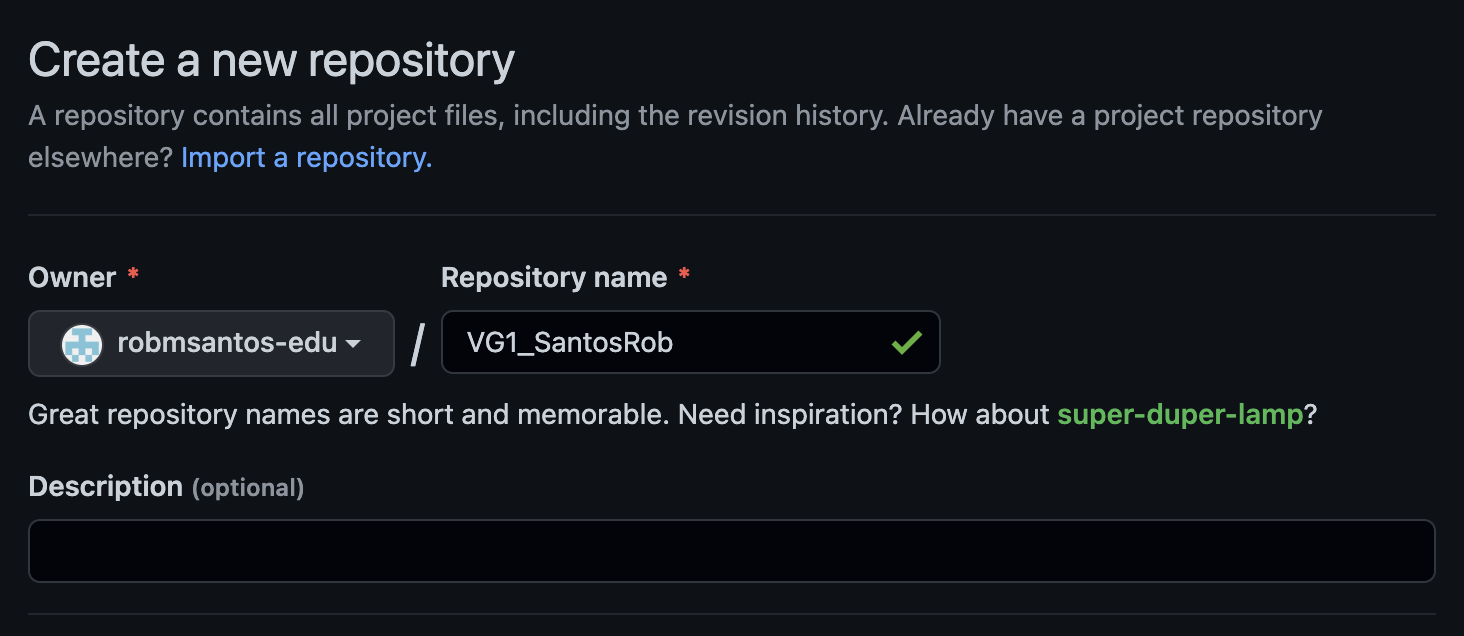This screenshot has width=1464, height=636.
Task: Use the super-duper-lamp name suggestion
Action: point(1180,414)
